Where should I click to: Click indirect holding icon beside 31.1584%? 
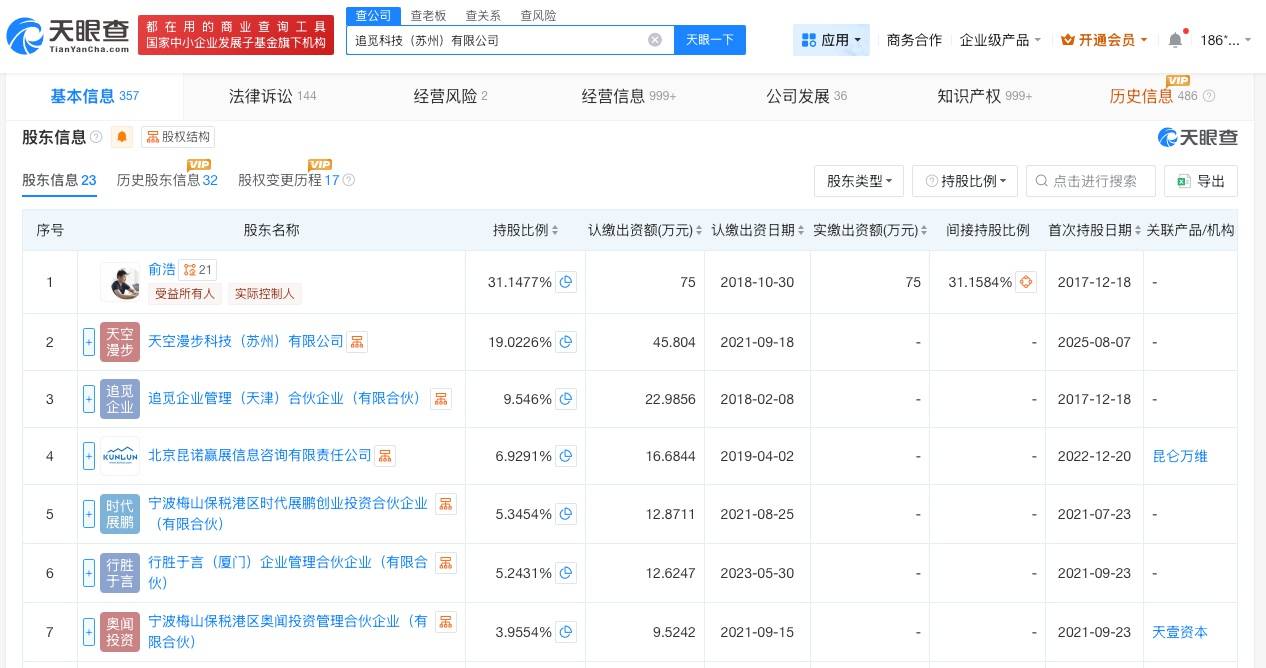point(1026,282)
